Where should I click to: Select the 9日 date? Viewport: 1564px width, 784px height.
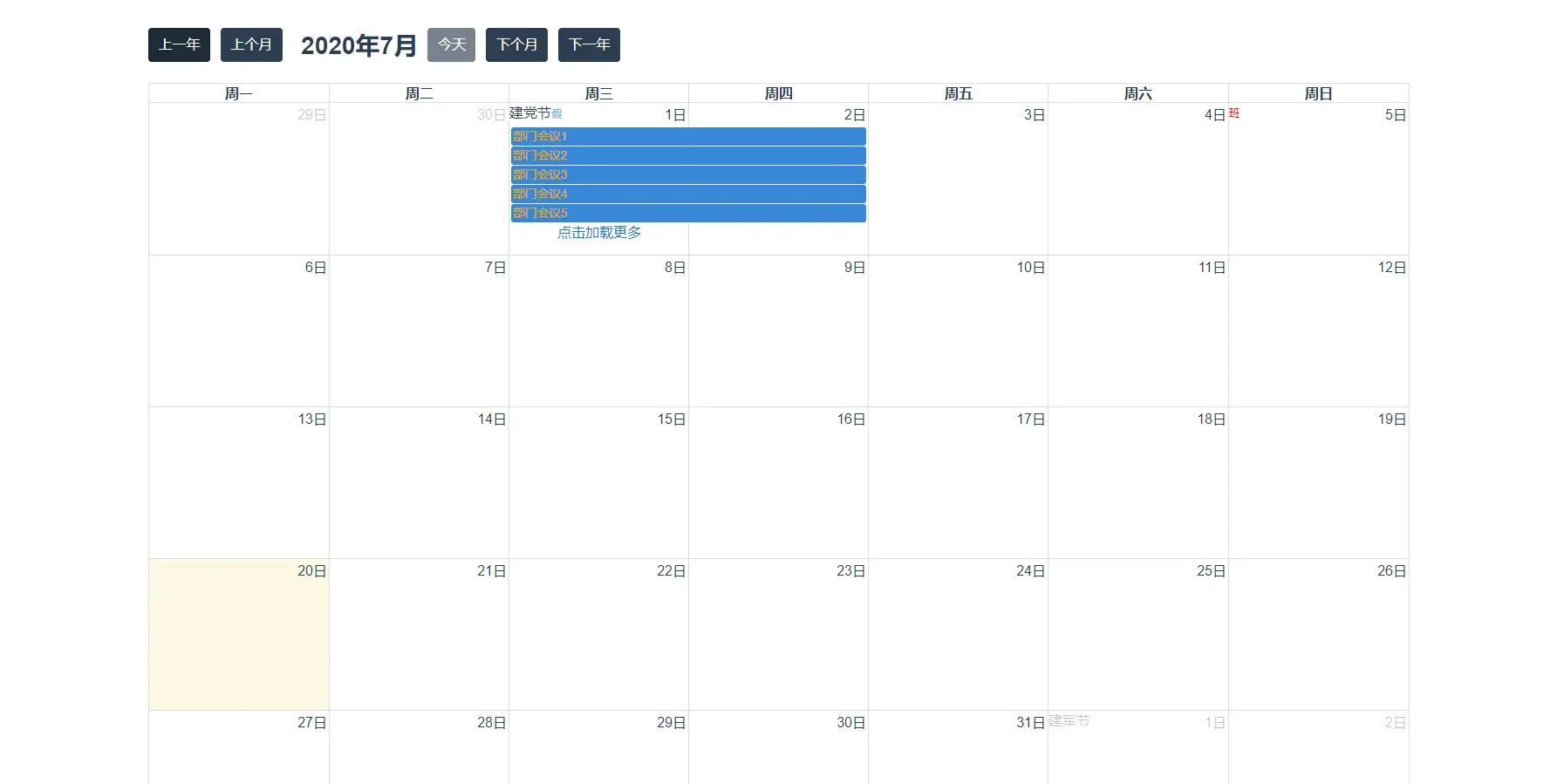point(854,268)
